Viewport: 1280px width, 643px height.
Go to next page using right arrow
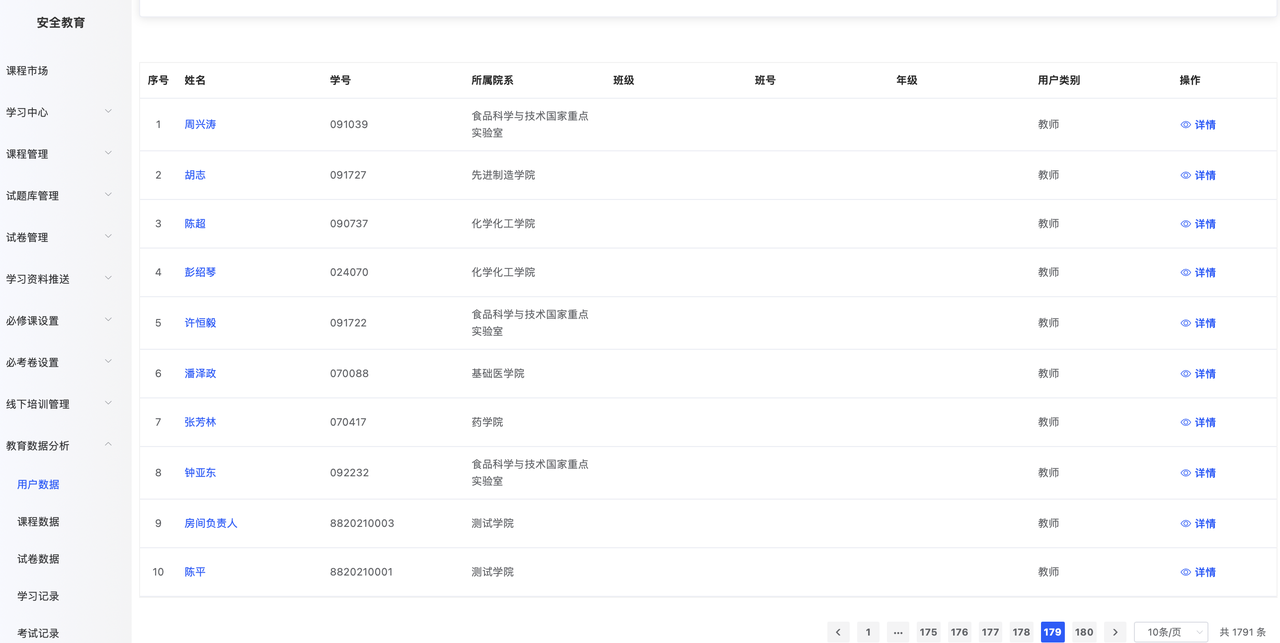click(1115, 632)
